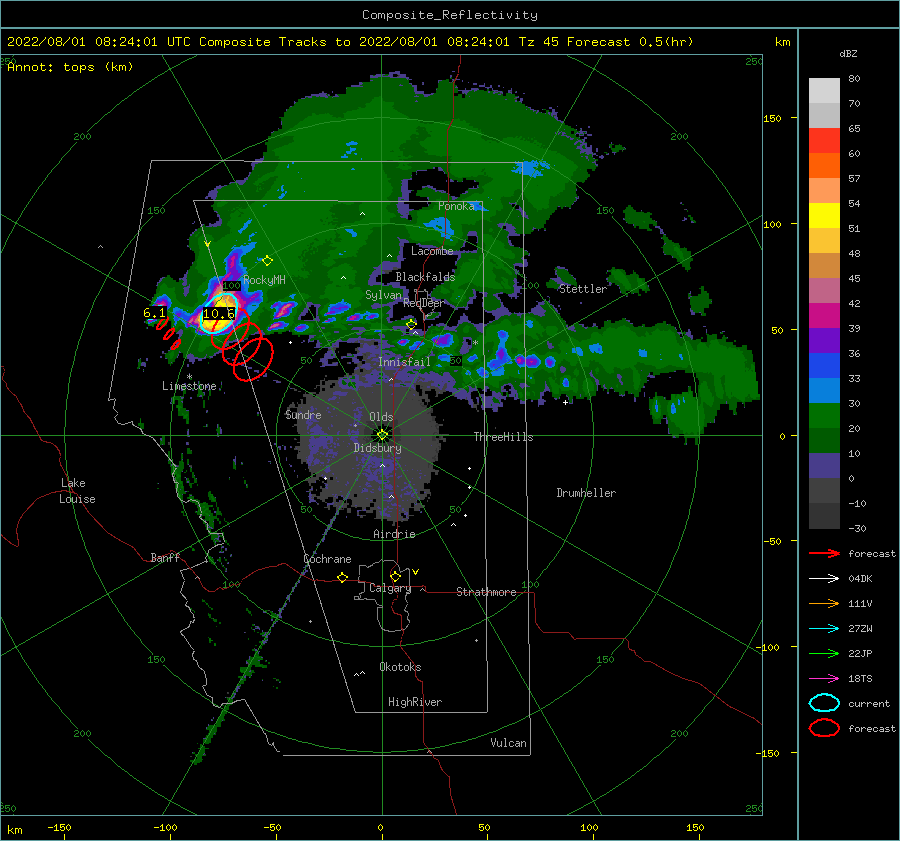Click the Innisfail city label

[404, 362]
